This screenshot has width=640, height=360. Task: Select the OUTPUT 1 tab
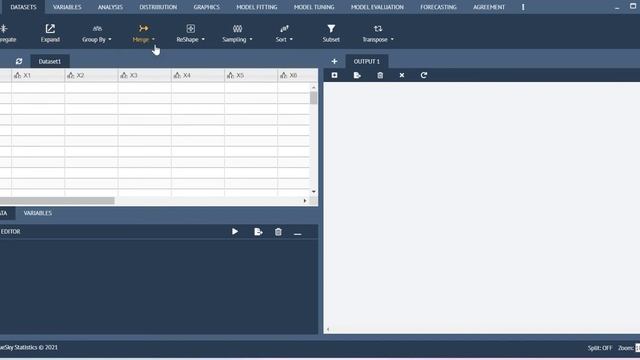(x=367, y=61)
